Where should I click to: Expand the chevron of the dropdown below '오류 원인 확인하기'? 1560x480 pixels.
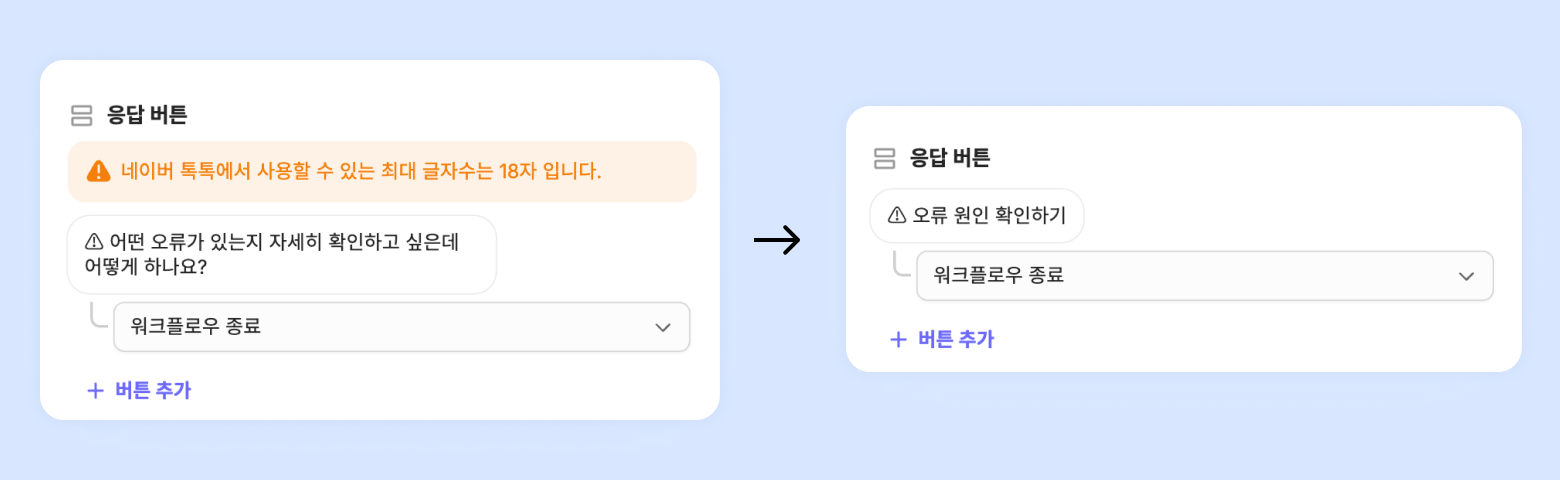click(x=1466, y=276)
